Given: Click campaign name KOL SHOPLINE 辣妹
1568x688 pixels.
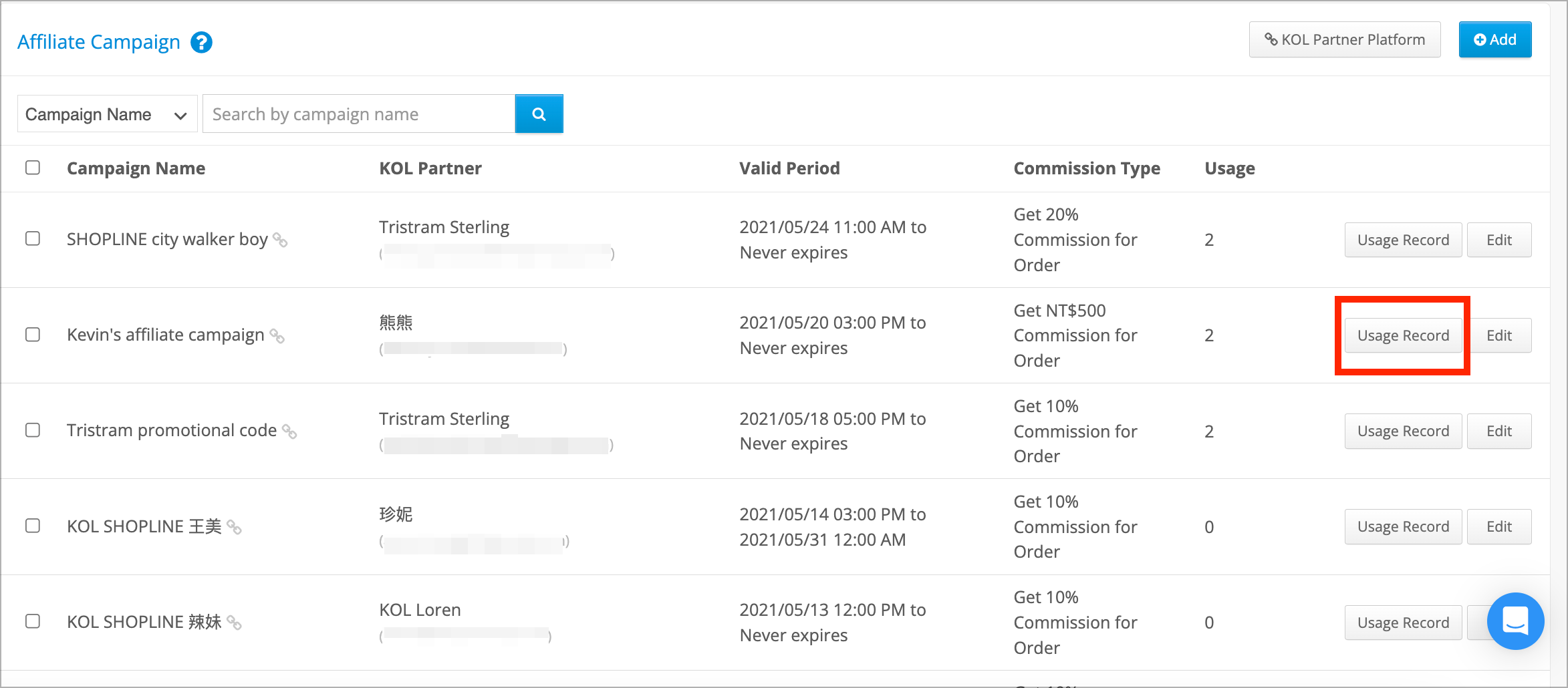Looking at the screenshot, I should (144, 622).
